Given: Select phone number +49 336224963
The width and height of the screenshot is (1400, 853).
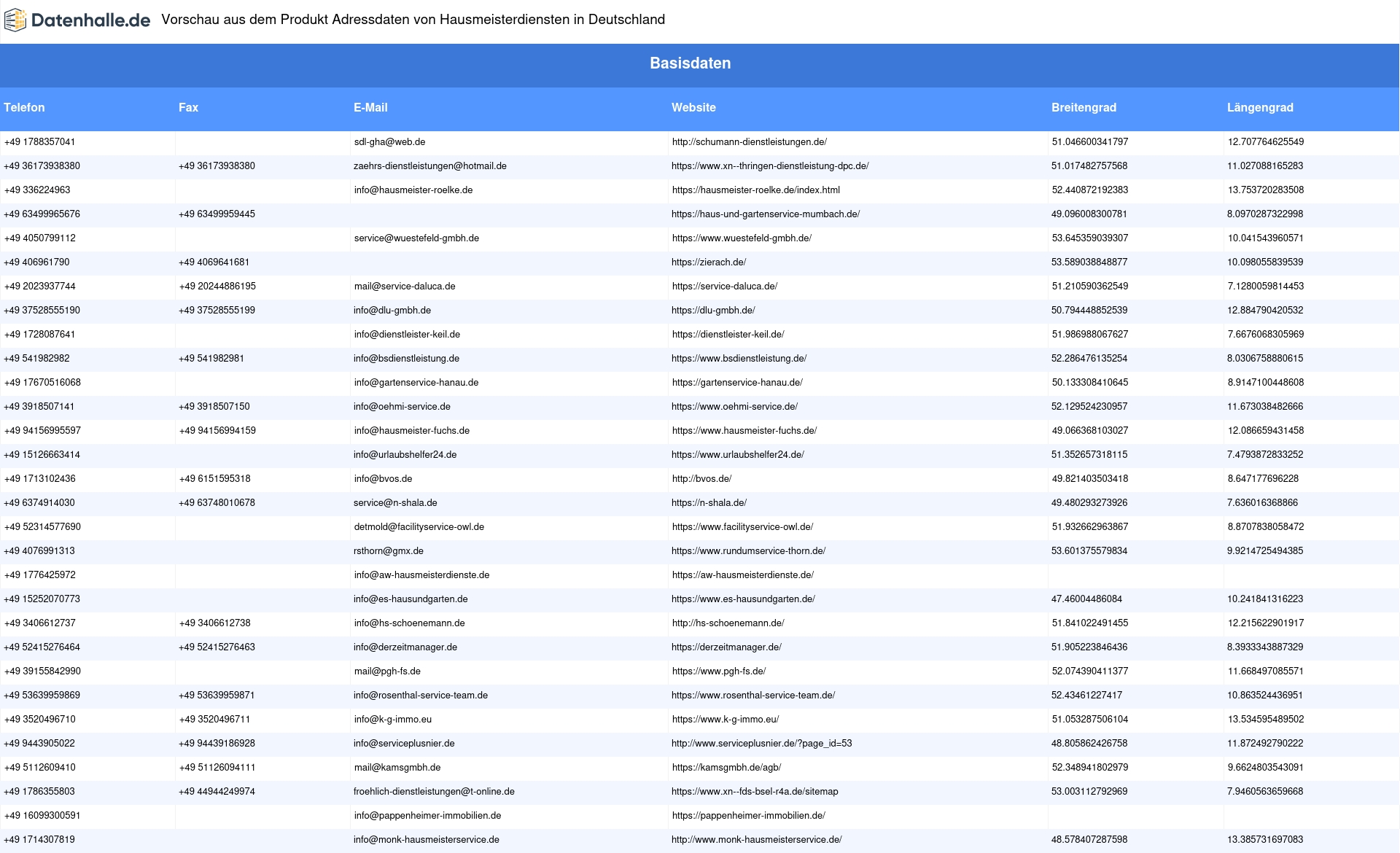Looking at the screenshot, I should click(37, 190).
